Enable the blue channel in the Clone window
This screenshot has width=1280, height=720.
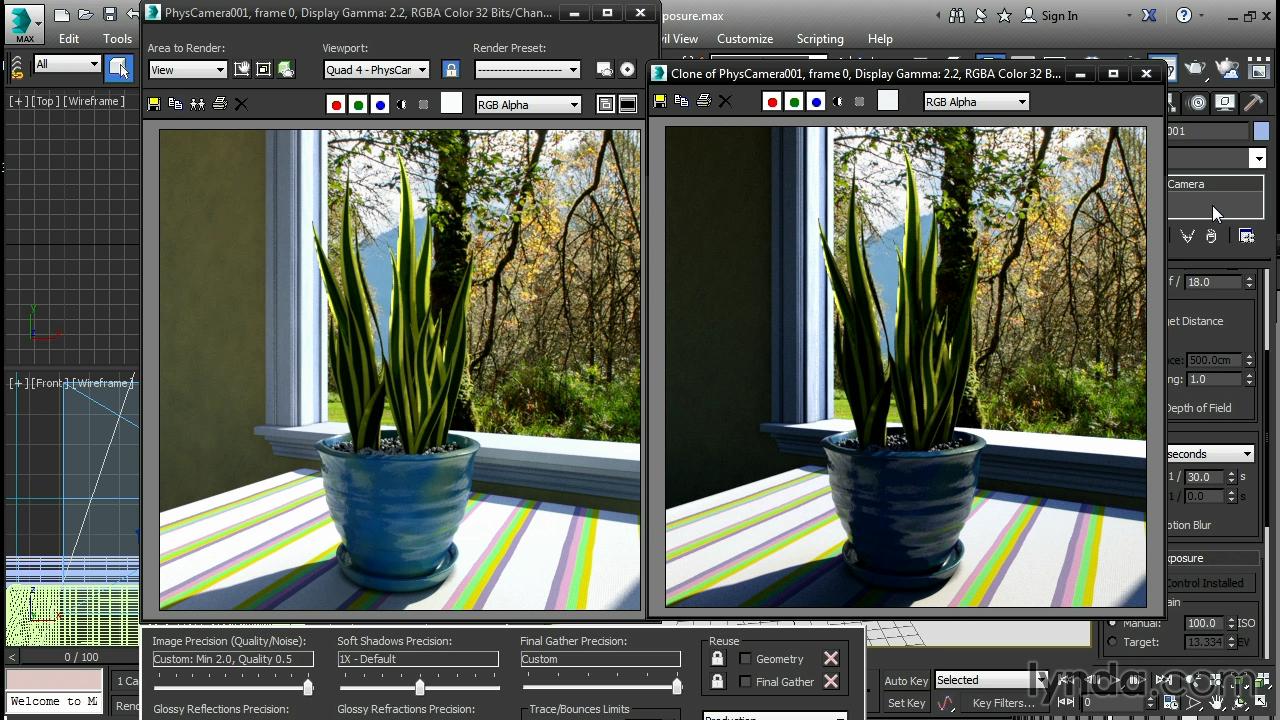[x=816, y=101]
